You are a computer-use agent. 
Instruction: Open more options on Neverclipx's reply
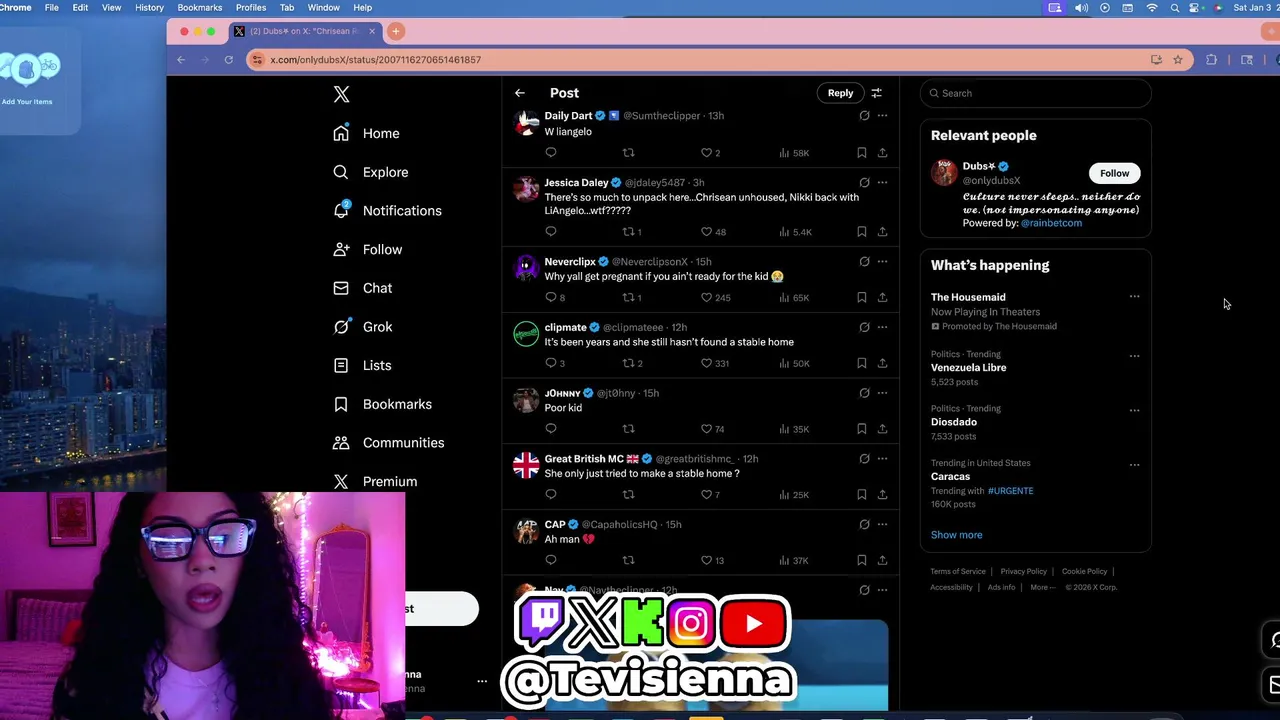[882, 262]
